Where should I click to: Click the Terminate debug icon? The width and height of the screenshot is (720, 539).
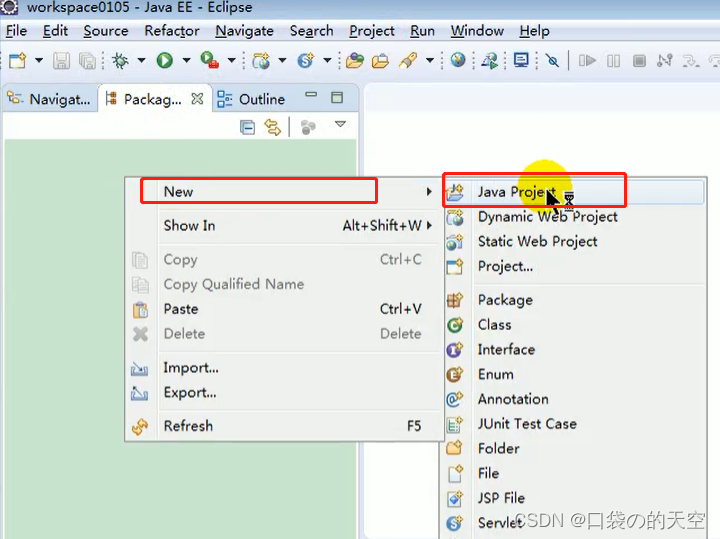639,61
